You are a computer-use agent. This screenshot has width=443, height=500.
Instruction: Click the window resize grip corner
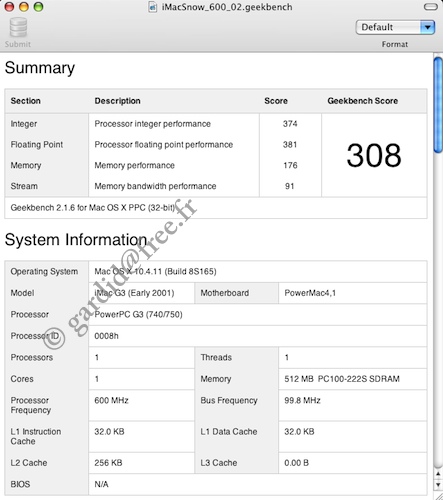tap(438, 495)
